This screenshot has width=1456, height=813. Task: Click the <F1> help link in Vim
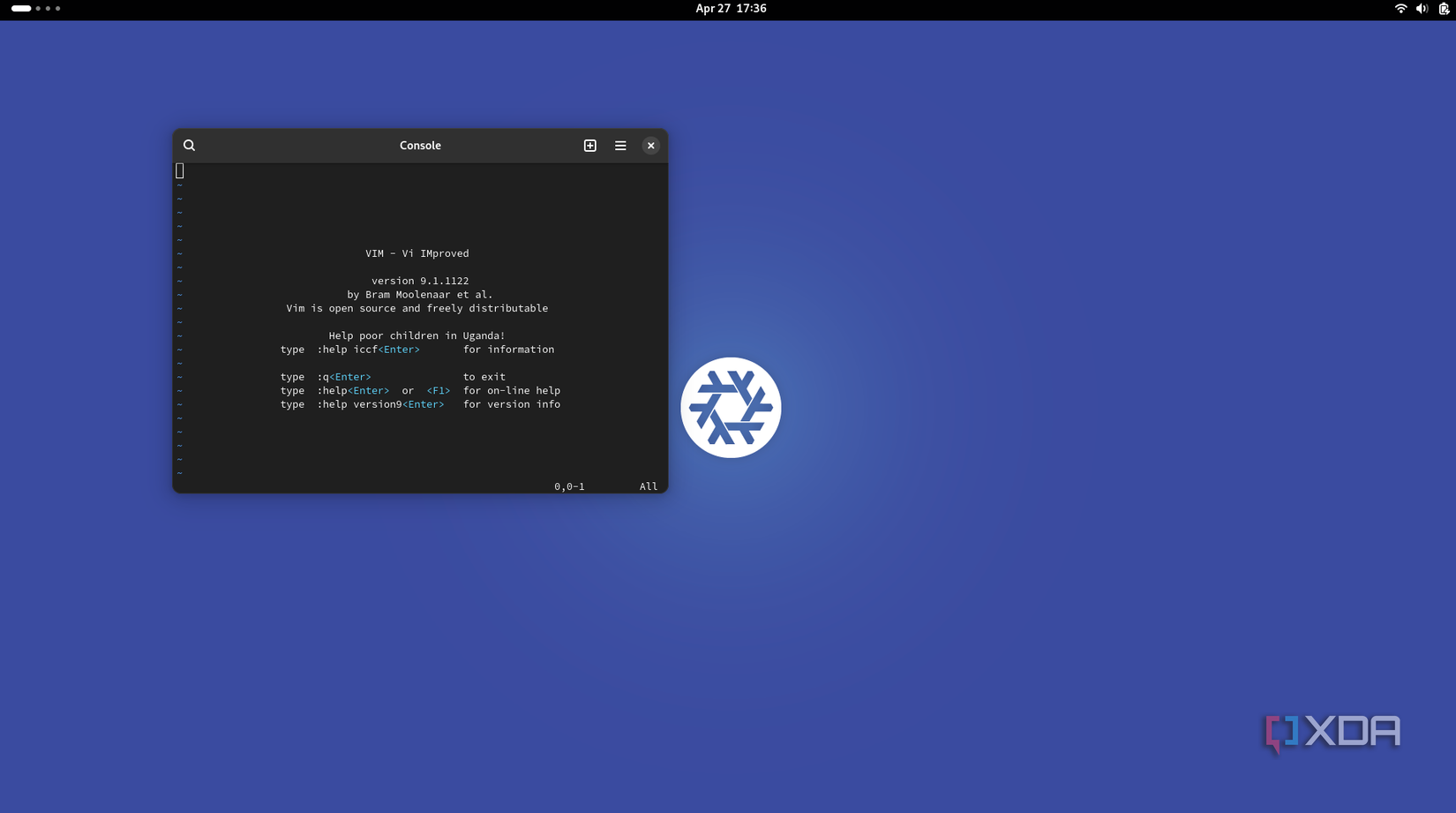439,390
